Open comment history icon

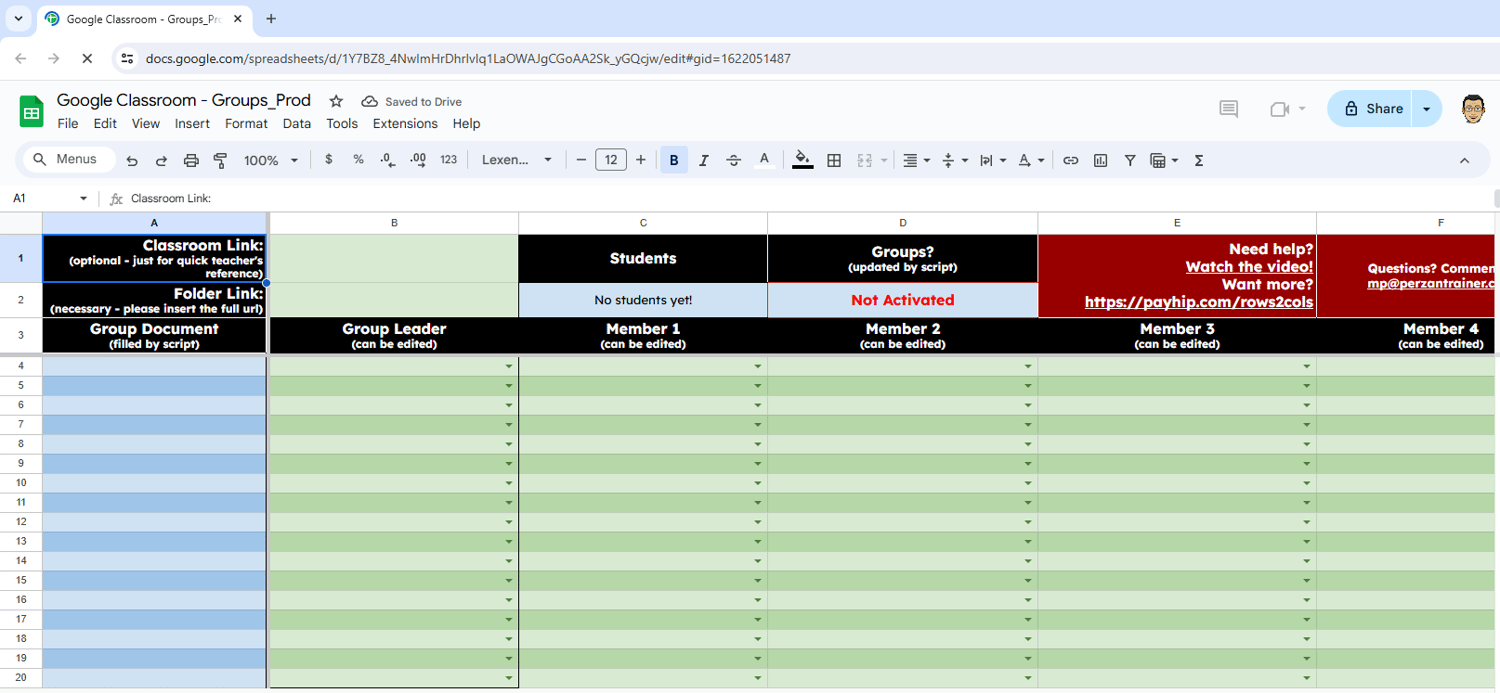(x=1229, y=109)
